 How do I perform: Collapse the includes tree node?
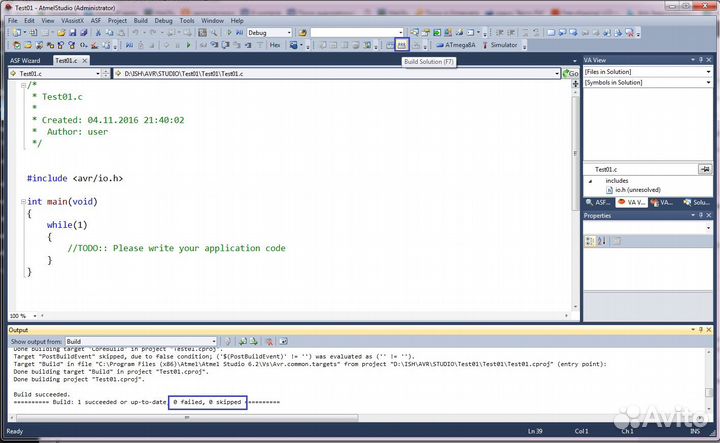tap(589, 181)
